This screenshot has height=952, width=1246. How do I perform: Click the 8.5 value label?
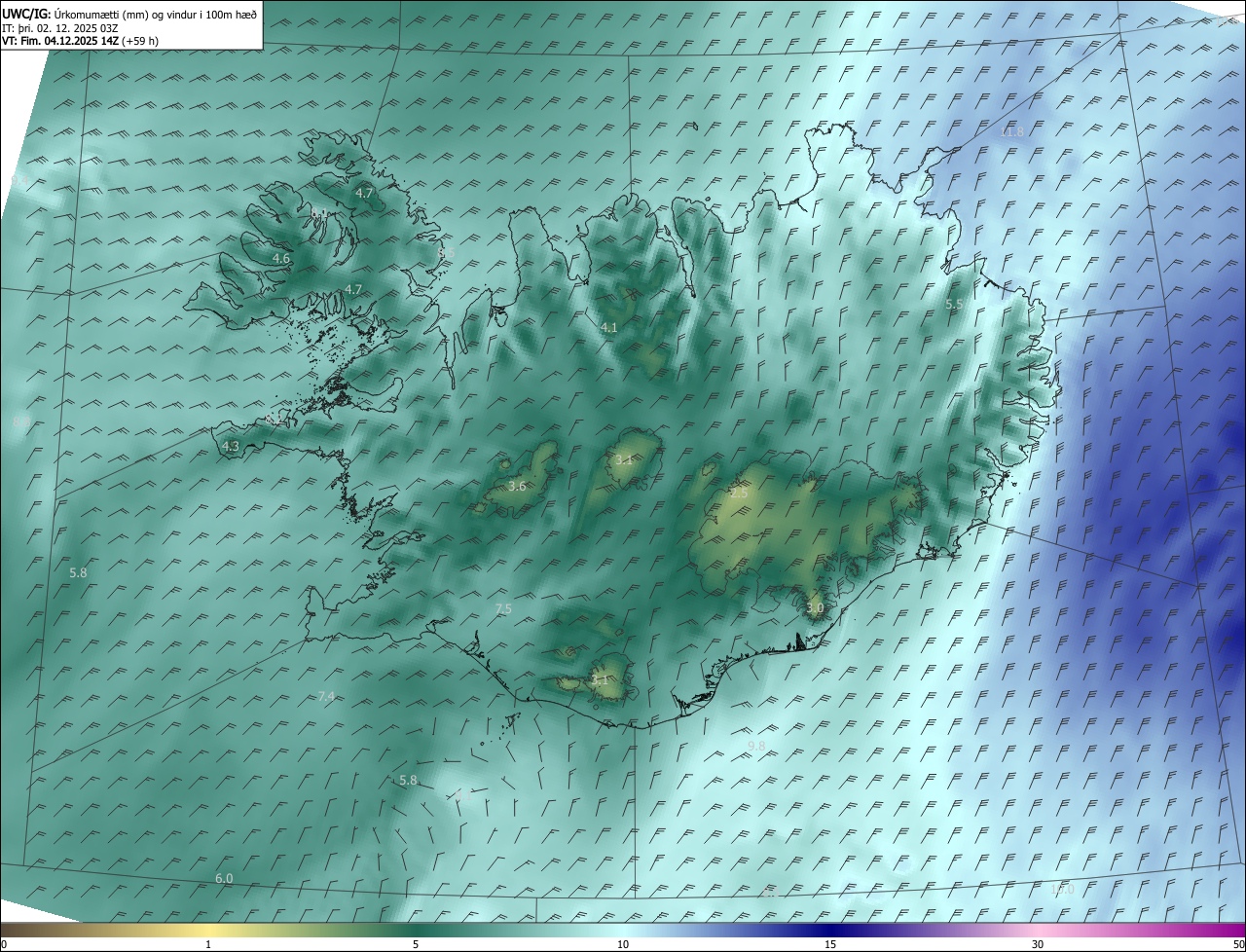coord(447,253)
